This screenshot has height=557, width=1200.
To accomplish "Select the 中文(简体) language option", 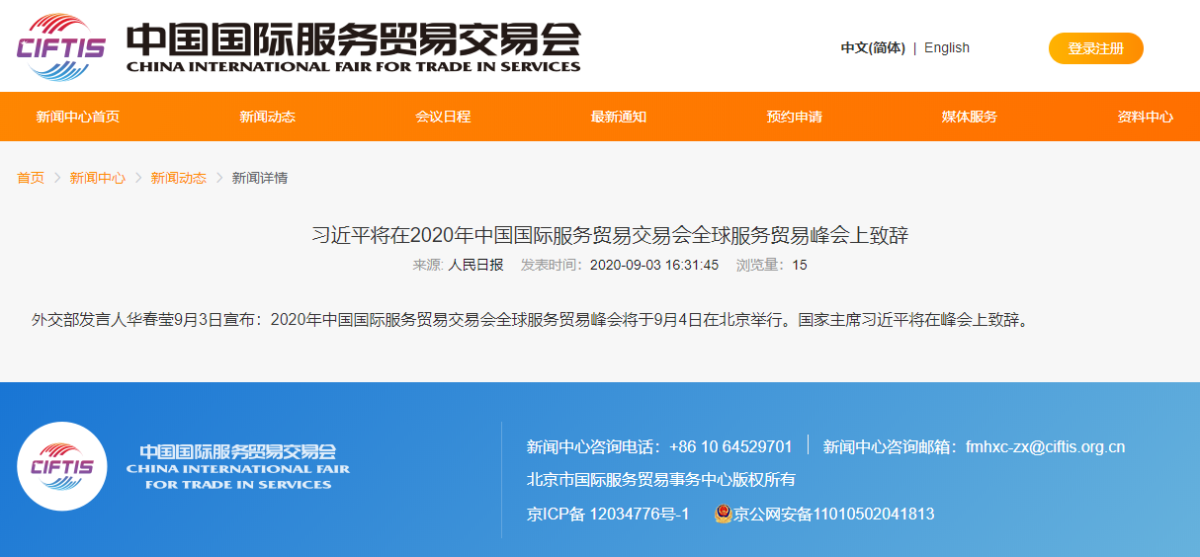I will [872, 48].
